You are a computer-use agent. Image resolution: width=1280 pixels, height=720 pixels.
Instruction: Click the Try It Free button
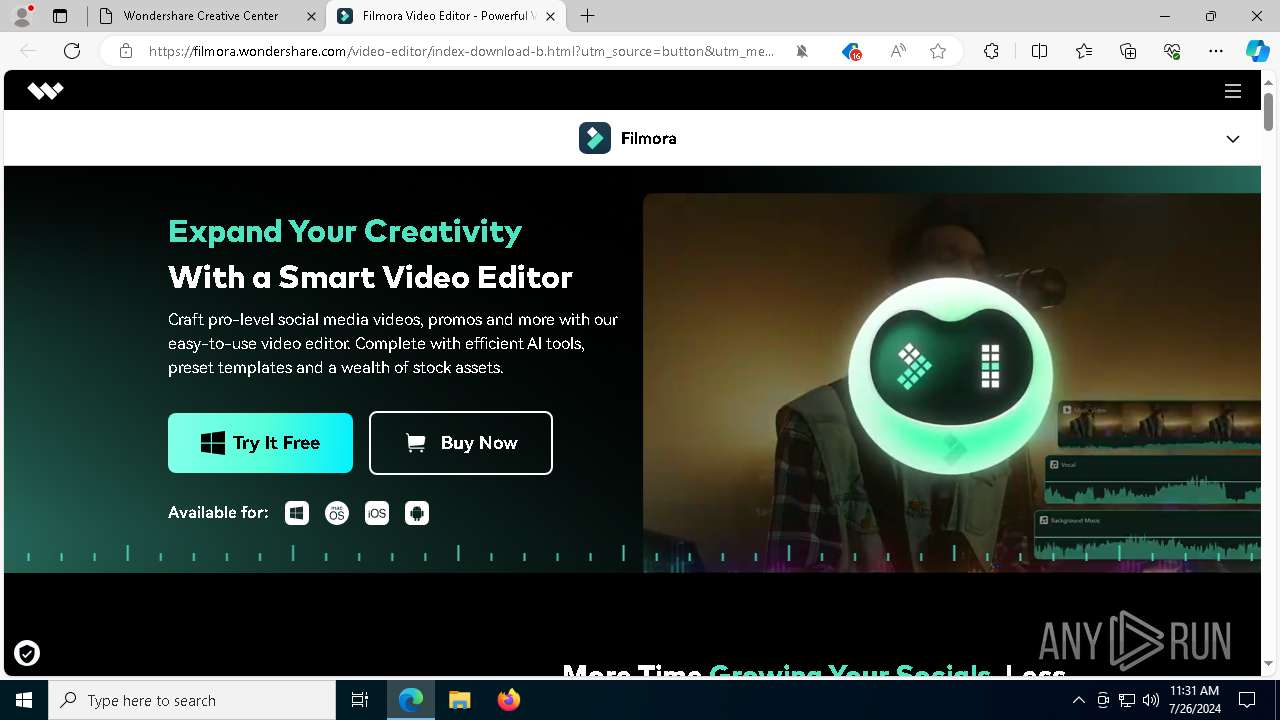pyautogui.click(x=260, y=443)
